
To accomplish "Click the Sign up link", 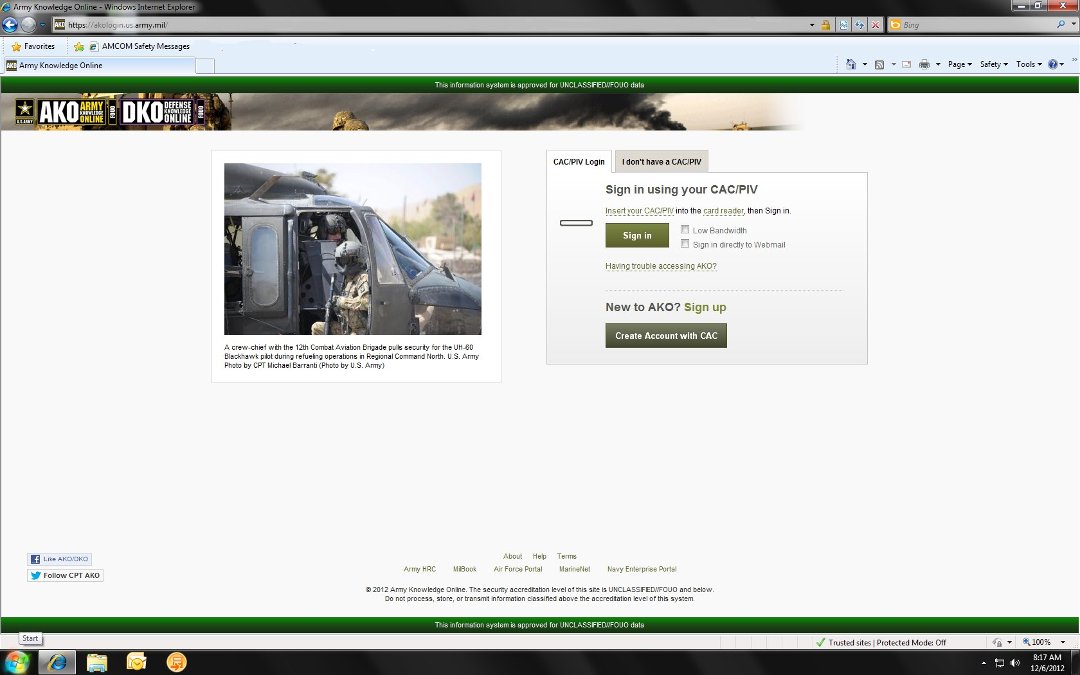I will [x=705, y=307].
